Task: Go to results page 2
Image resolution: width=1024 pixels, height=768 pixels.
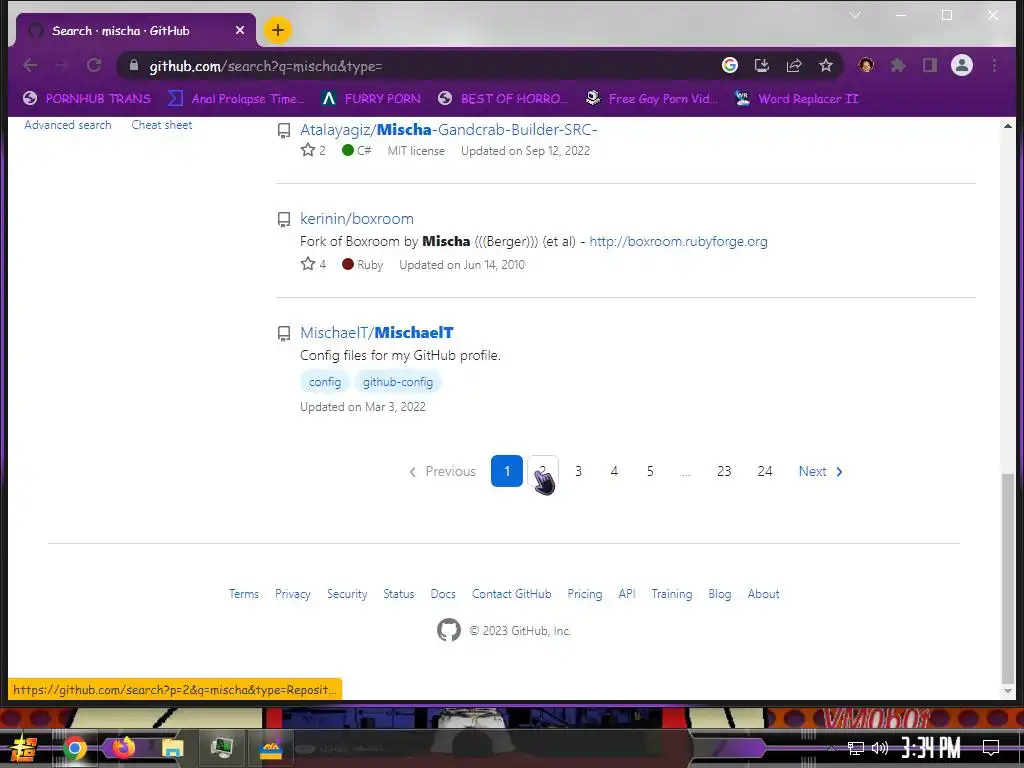Action: [543, 471]
